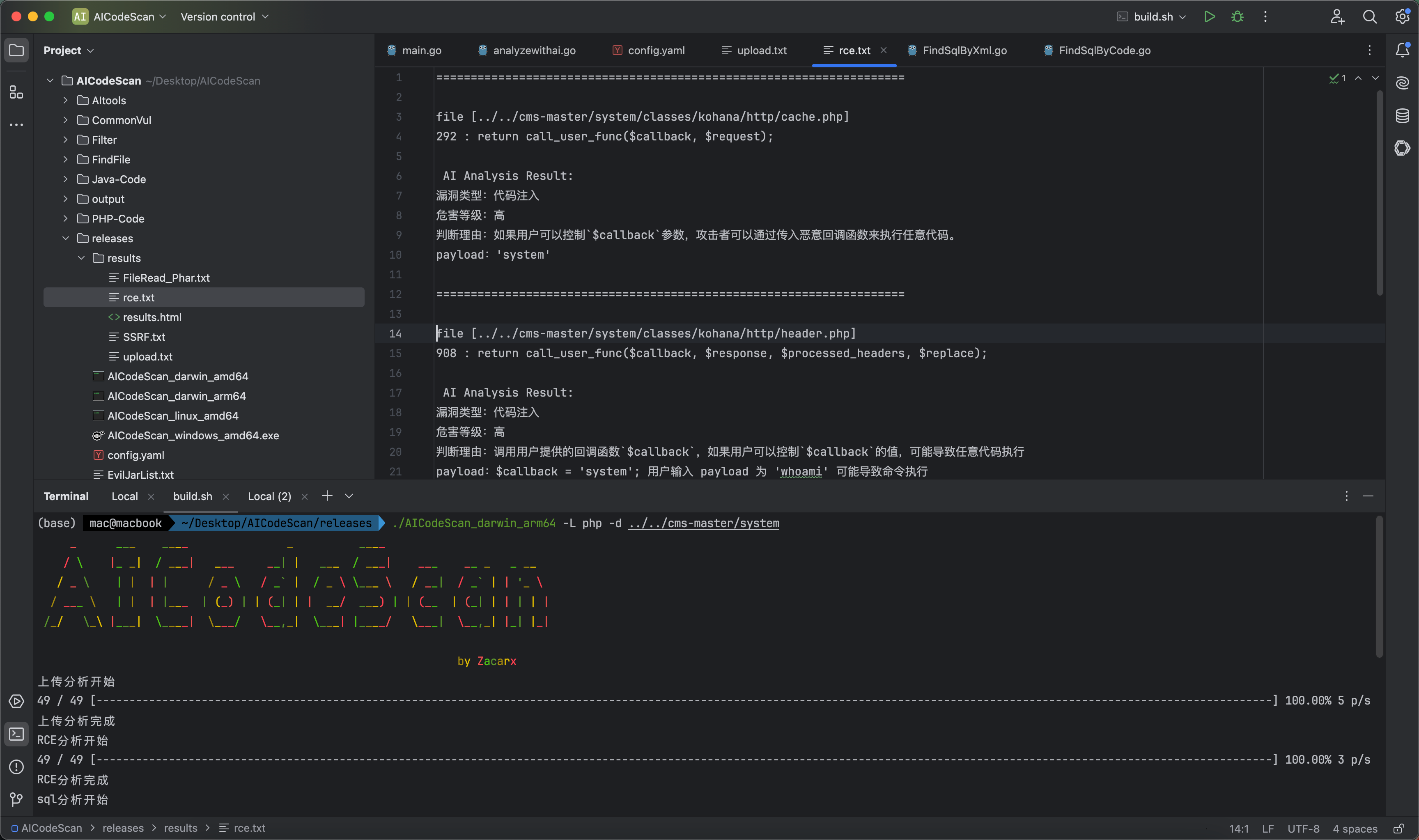Image resolution: width=1419 pixels, height=840 pixels.
Task: Click the editor vertical scrollbar
Action: [1380, 193]
